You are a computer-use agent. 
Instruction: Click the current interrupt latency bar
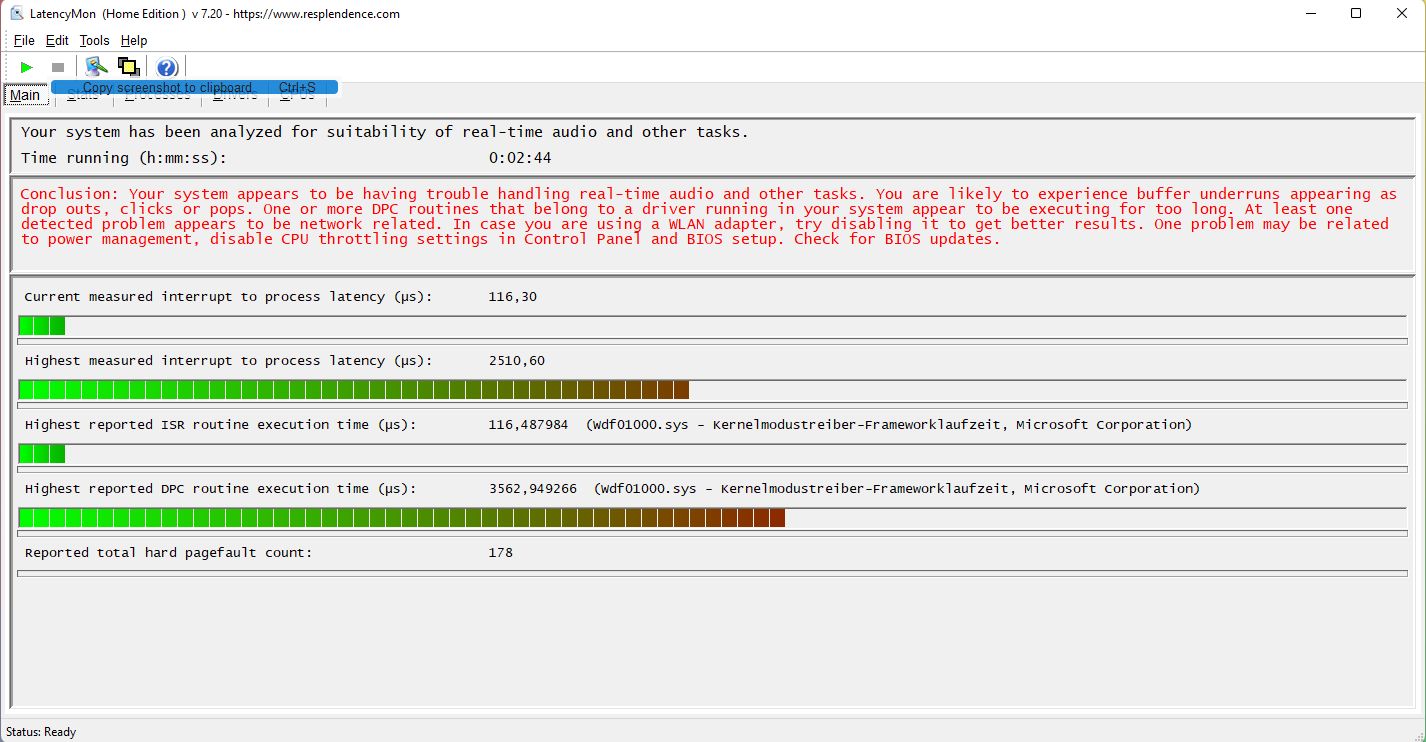712,326
